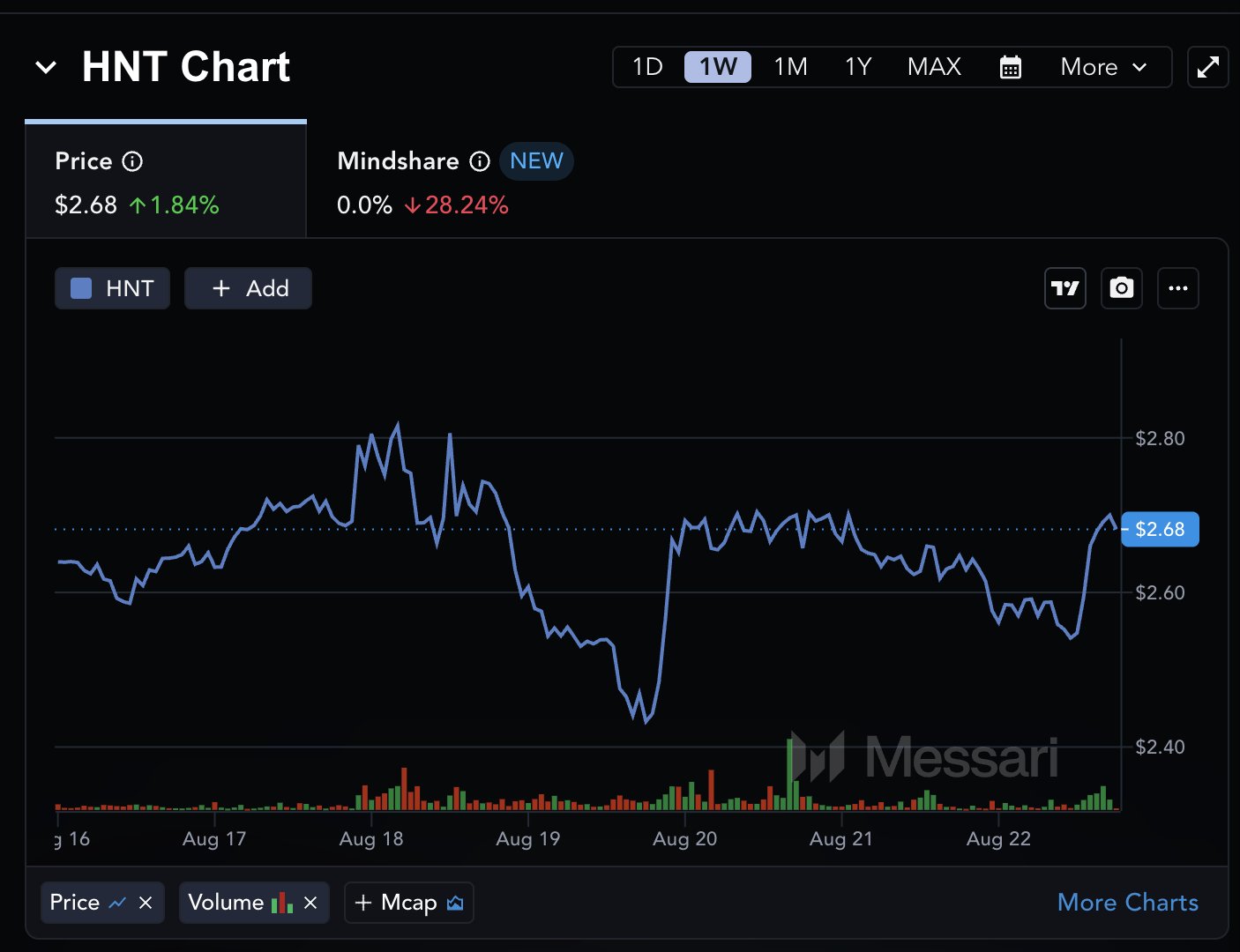Click the $2.40 axis label
1240x952 pixels.
pyautogui.click(x=1160, y=747)
